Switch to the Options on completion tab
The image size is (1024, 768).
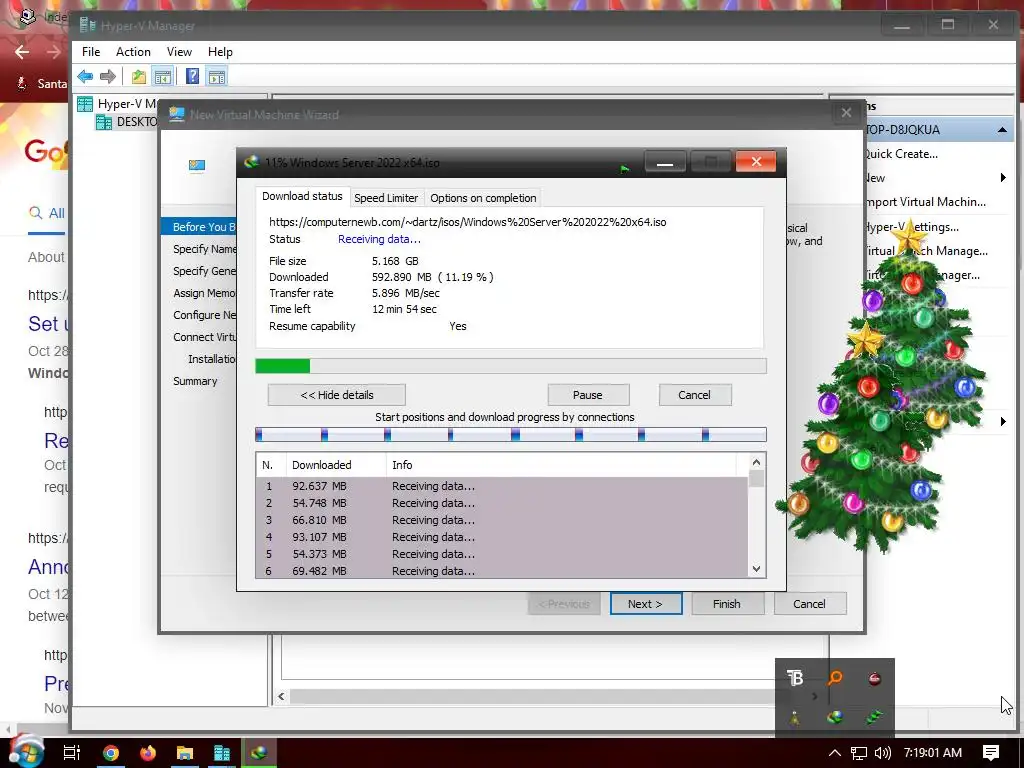[483, 198]
